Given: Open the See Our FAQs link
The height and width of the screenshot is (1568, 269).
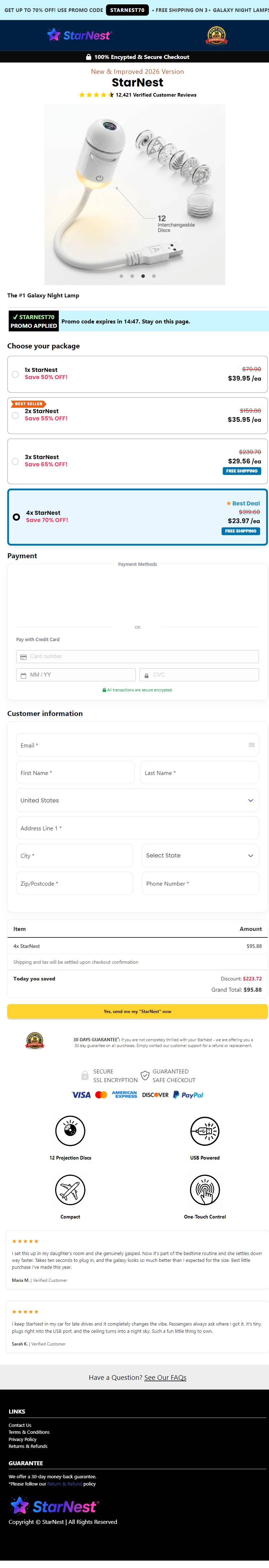Looking at the screenshot, I should point(165,1377).
